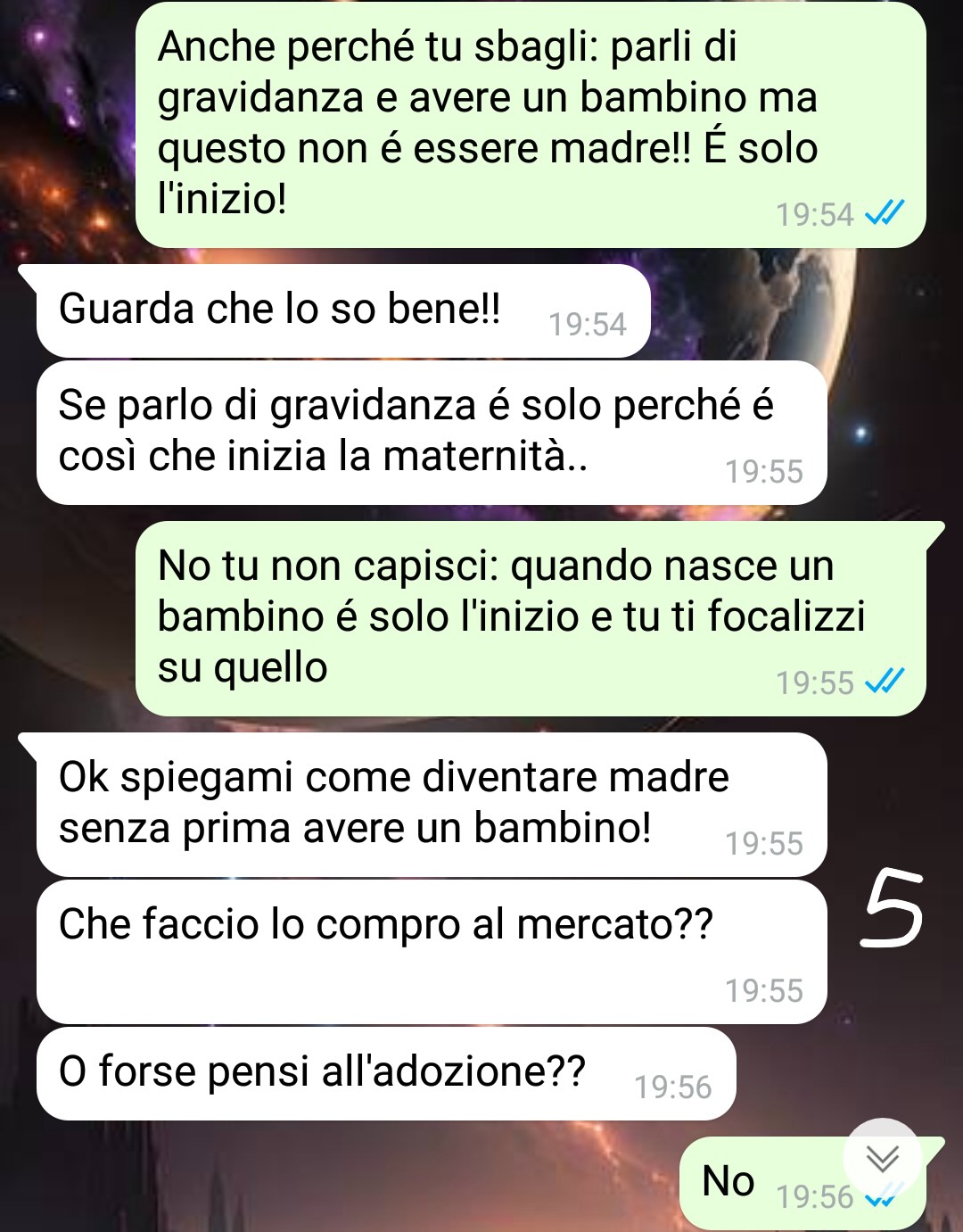
Task: Select the 'Ok spiegami come diventare madre' message
Action: coord(432,805)
